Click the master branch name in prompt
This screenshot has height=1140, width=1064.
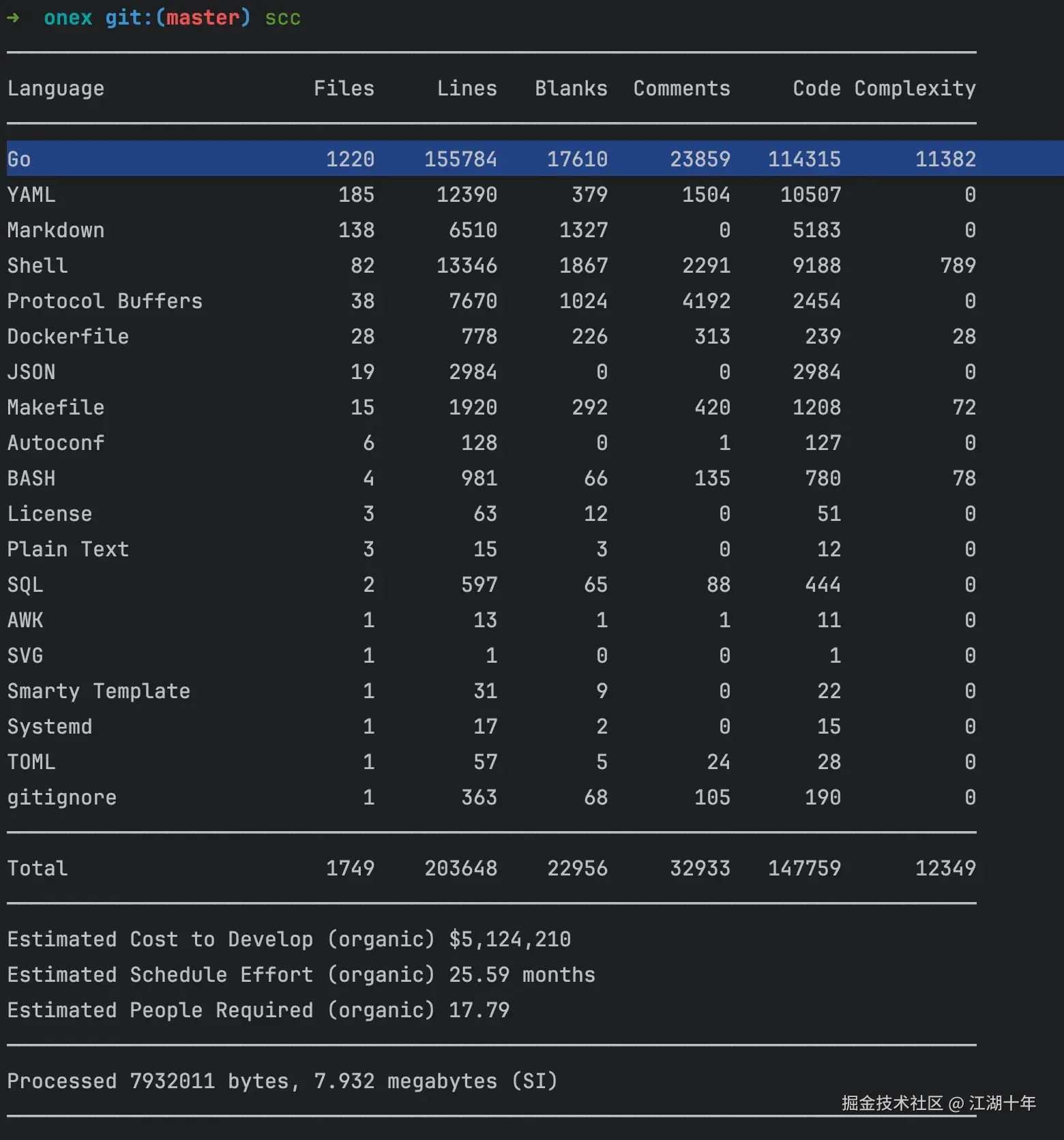click(203, 18)
